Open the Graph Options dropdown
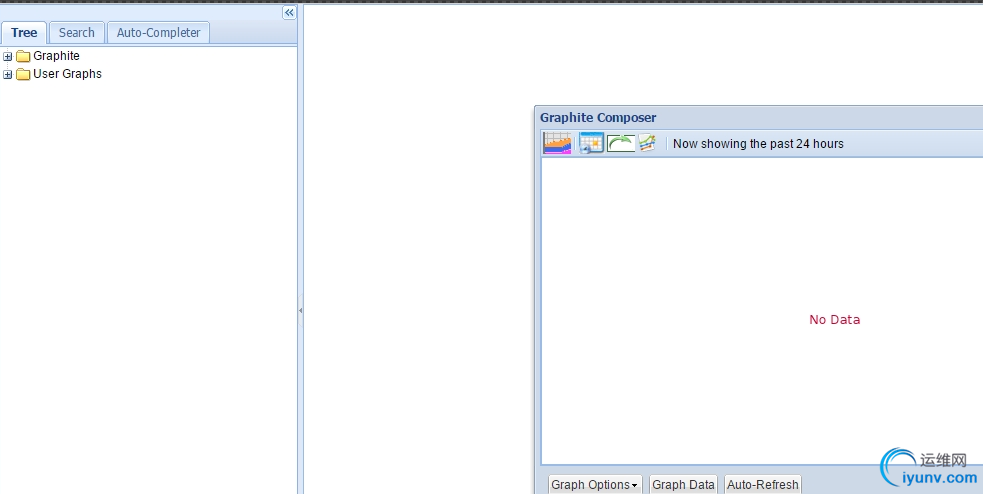 click(596, 485)
